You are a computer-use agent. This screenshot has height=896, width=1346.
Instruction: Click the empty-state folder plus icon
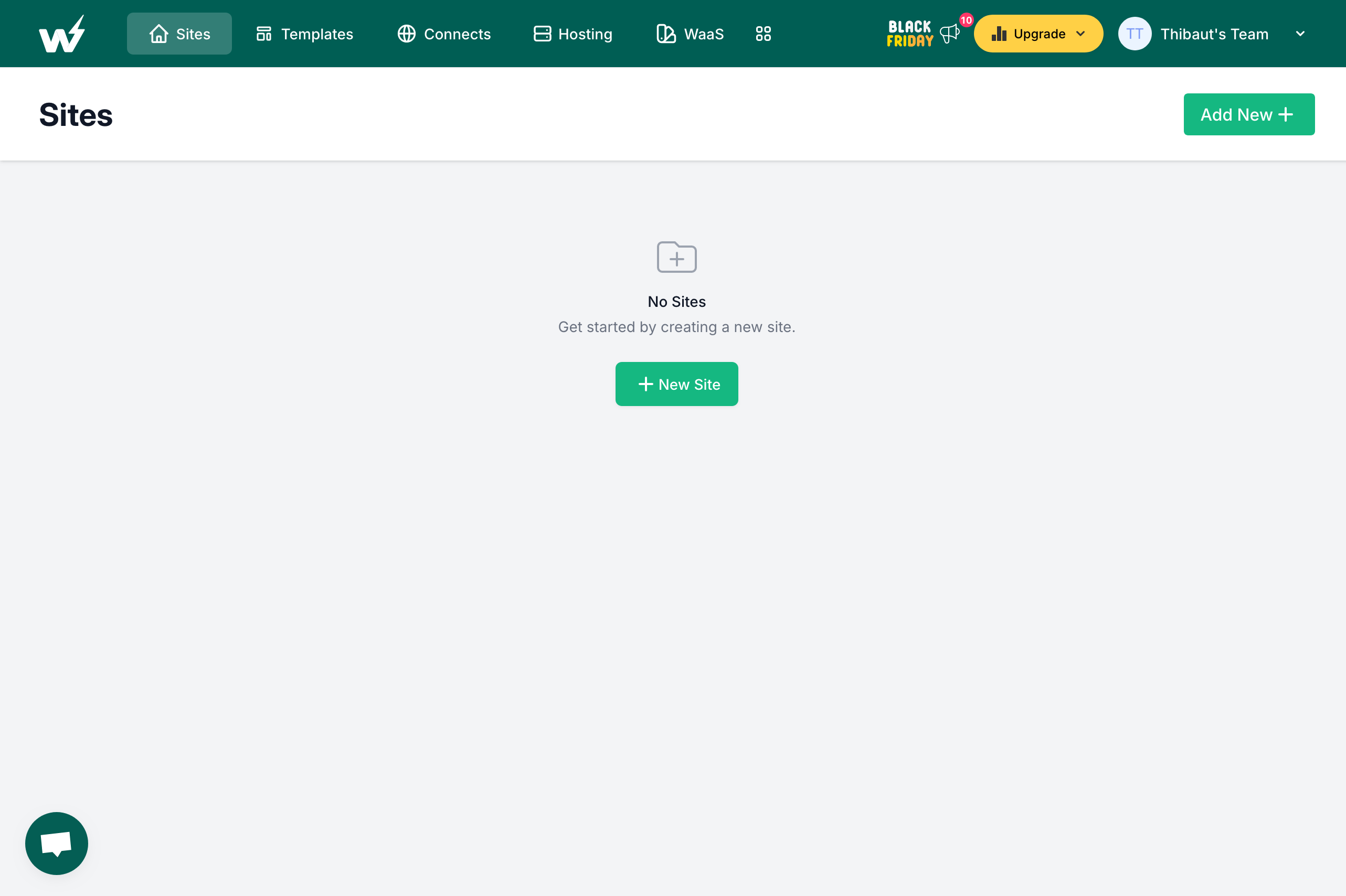click(x=676, y=257)
